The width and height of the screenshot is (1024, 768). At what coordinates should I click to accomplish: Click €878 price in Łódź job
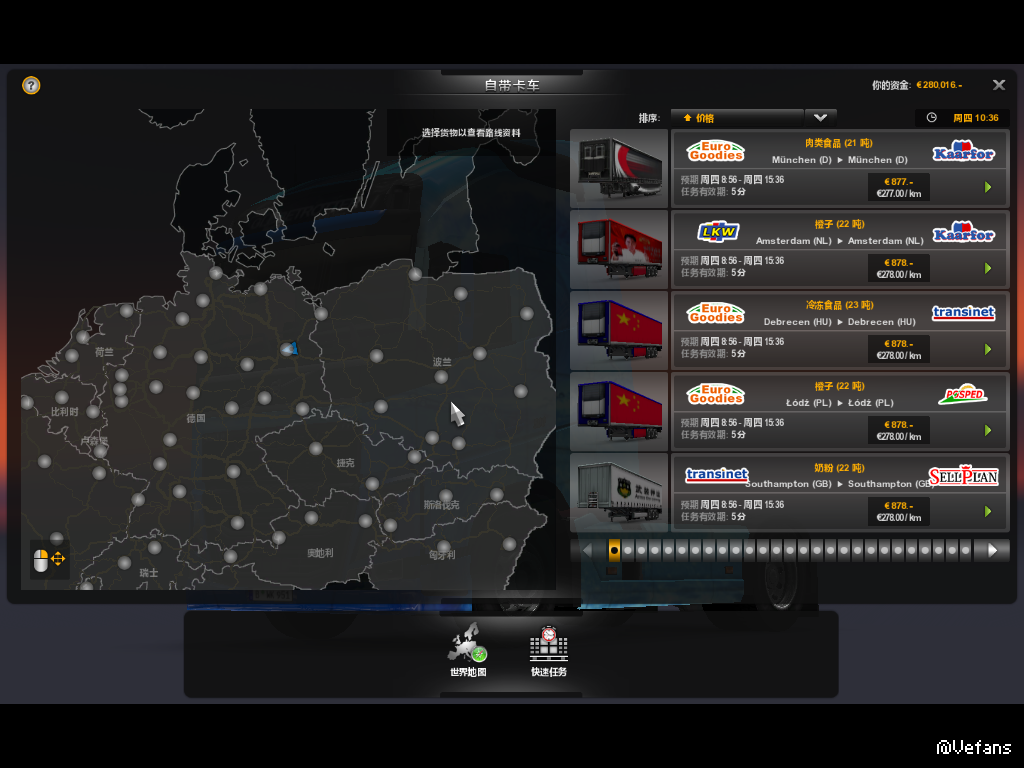(x=899, y=424)
